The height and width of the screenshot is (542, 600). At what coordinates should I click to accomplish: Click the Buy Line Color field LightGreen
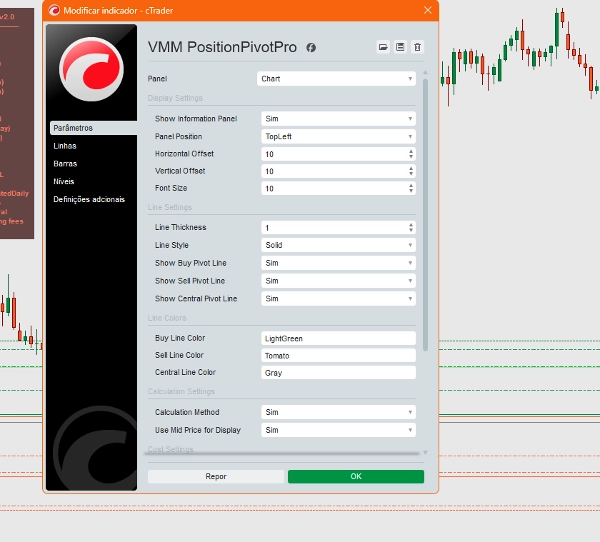coord(339,338)
